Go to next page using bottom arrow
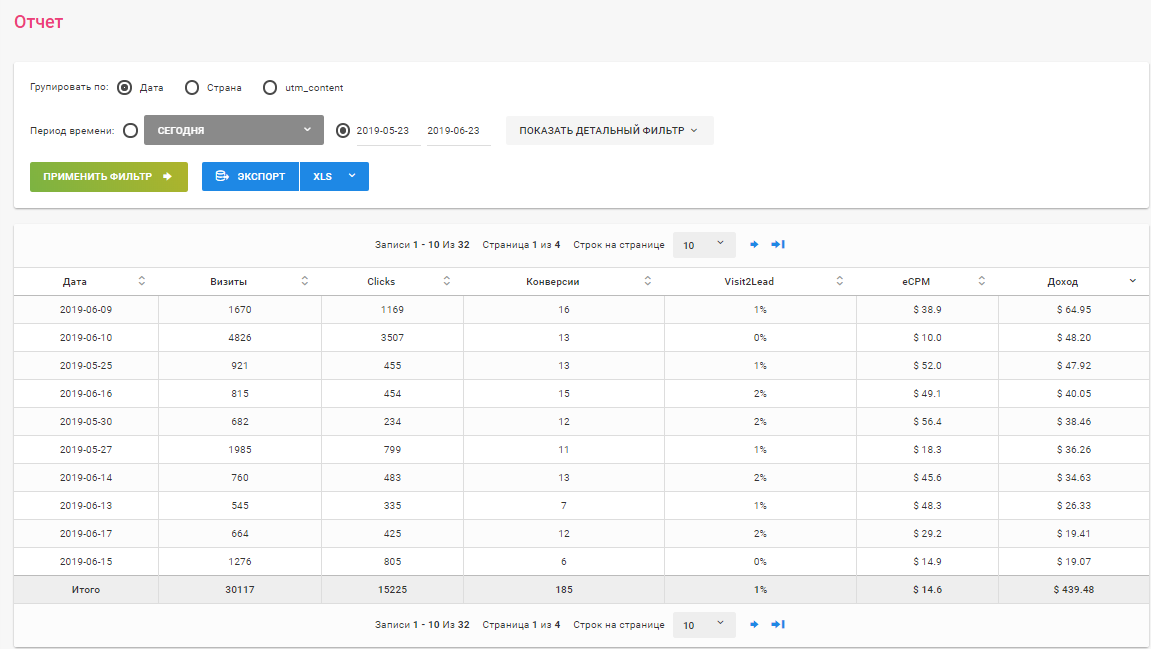Screen dimensions: 1151x649 coord(754,625)
